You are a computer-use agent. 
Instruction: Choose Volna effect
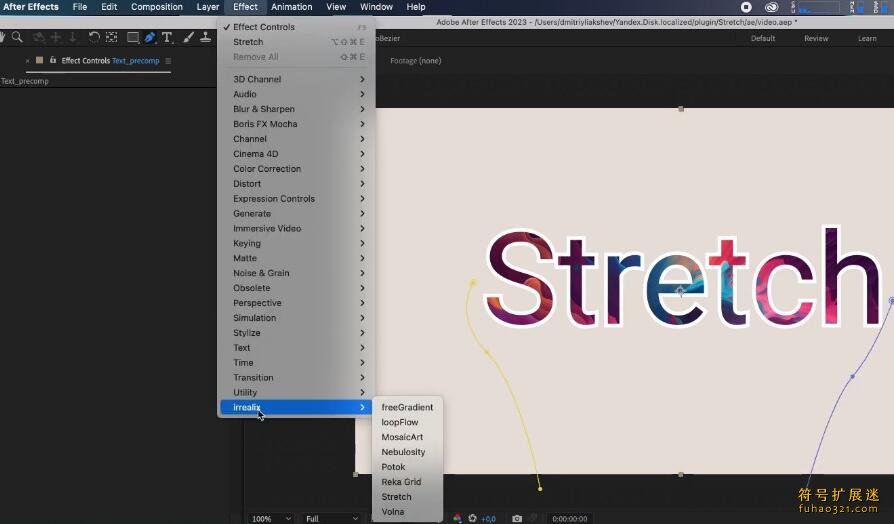click(x=407, y=511)
